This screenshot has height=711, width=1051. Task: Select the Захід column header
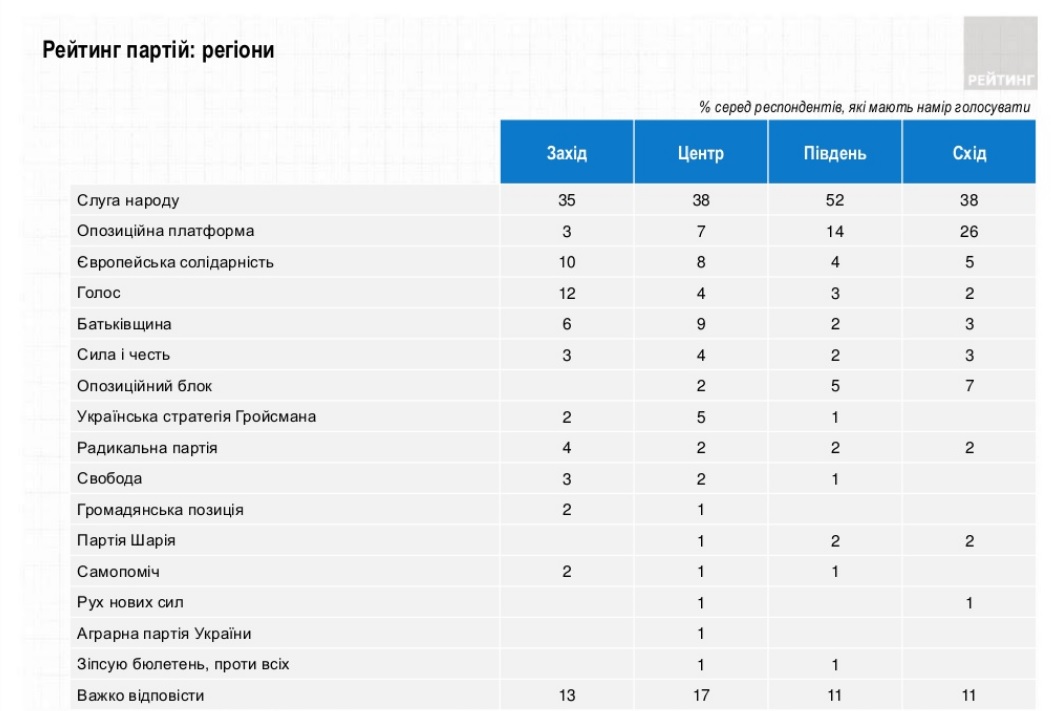(x=567, y=153)
